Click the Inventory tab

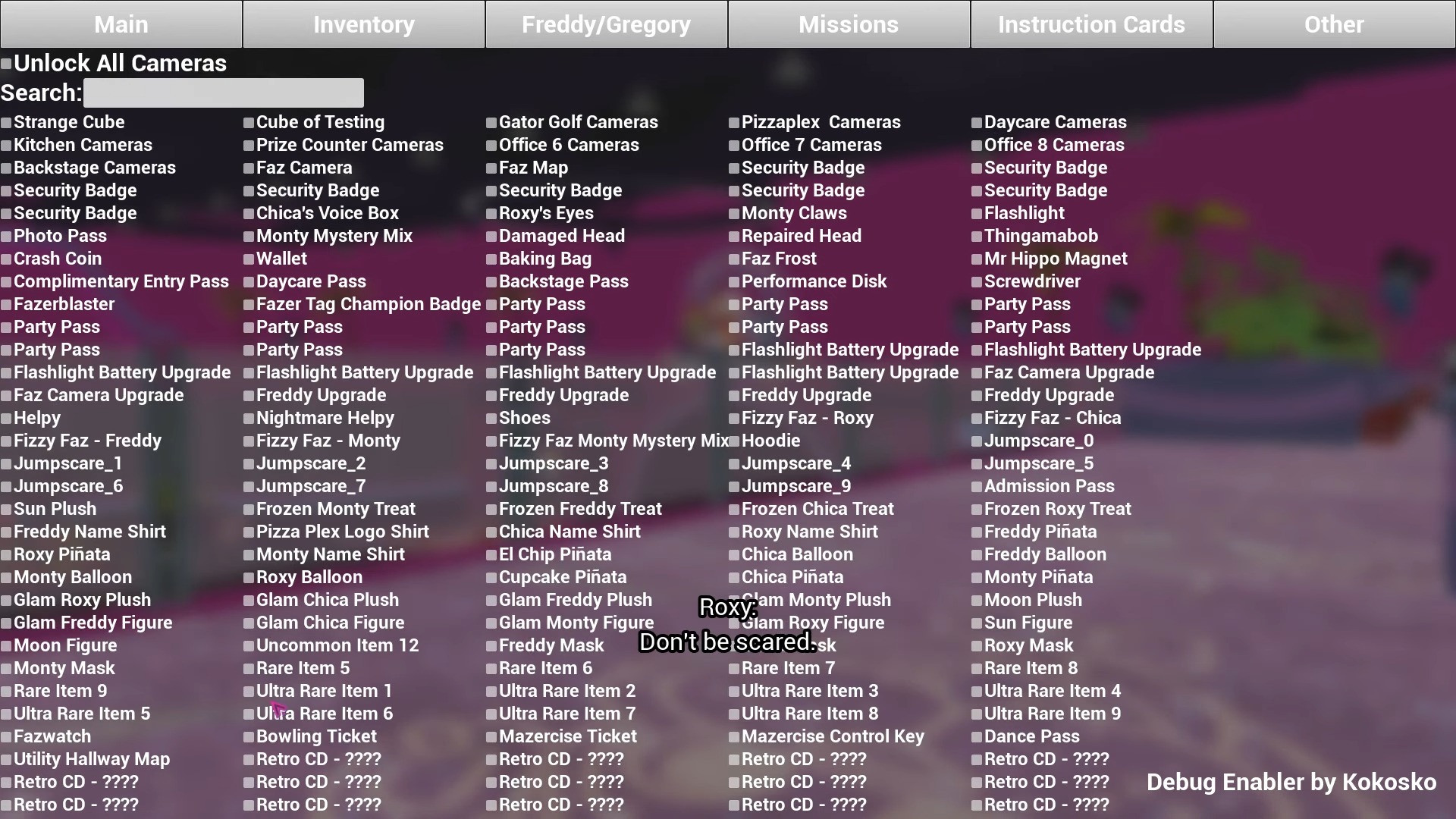click(364, 23)
